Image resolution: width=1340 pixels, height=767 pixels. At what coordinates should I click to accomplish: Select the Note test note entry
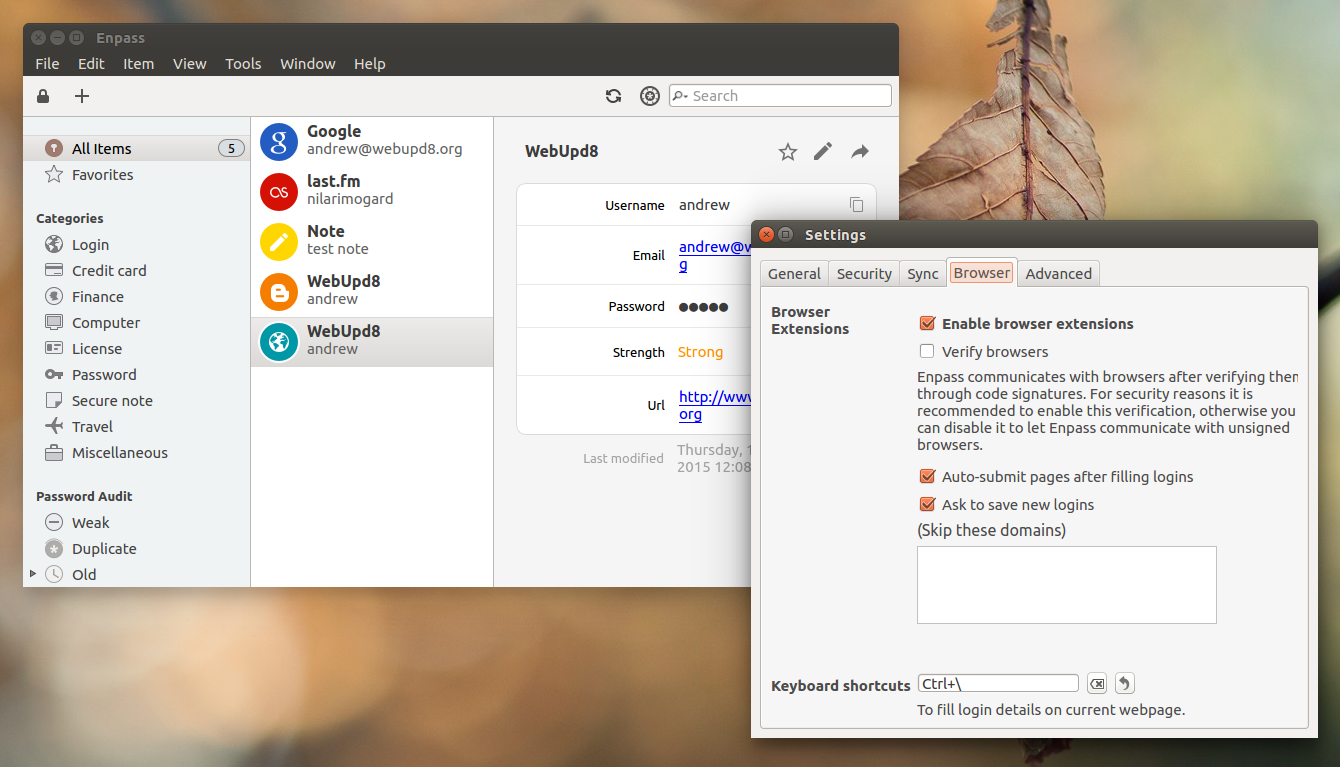(x=372, y=241)
